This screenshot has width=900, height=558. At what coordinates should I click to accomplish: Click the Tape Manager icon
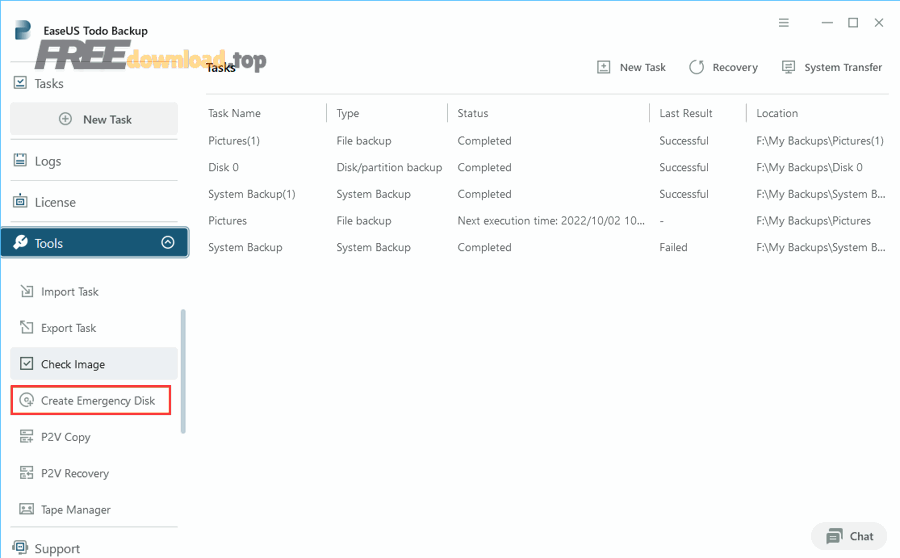(26, 509)
